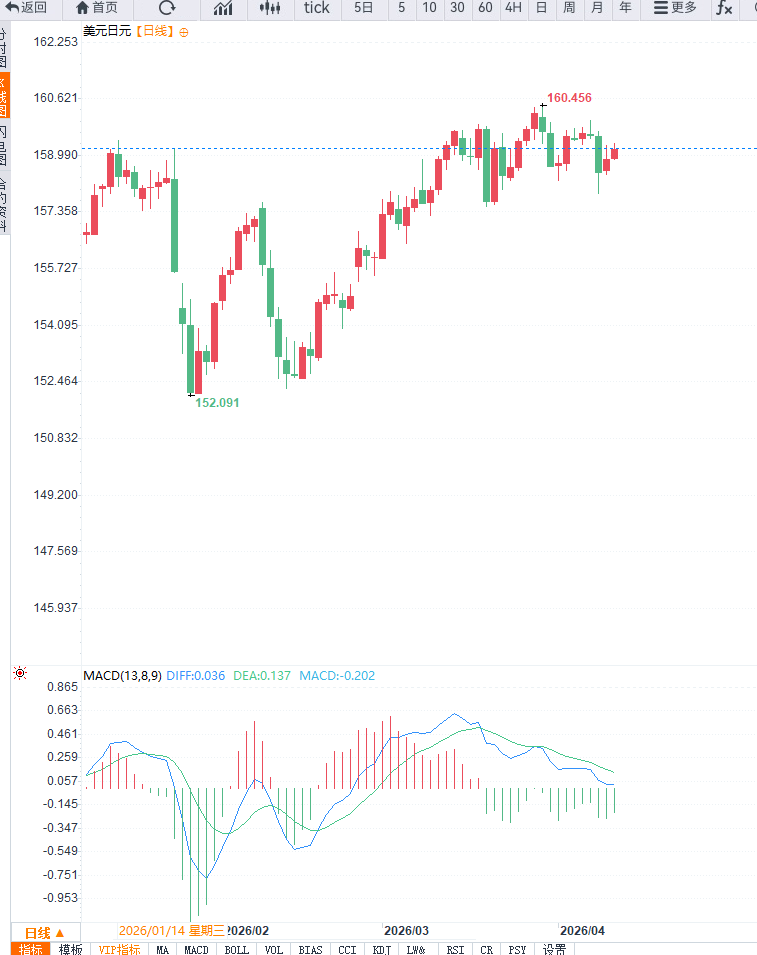Click the MACD(13,8,9) parameter label
The width and height of the screenshot is (757, 955).
pos(122,675)
